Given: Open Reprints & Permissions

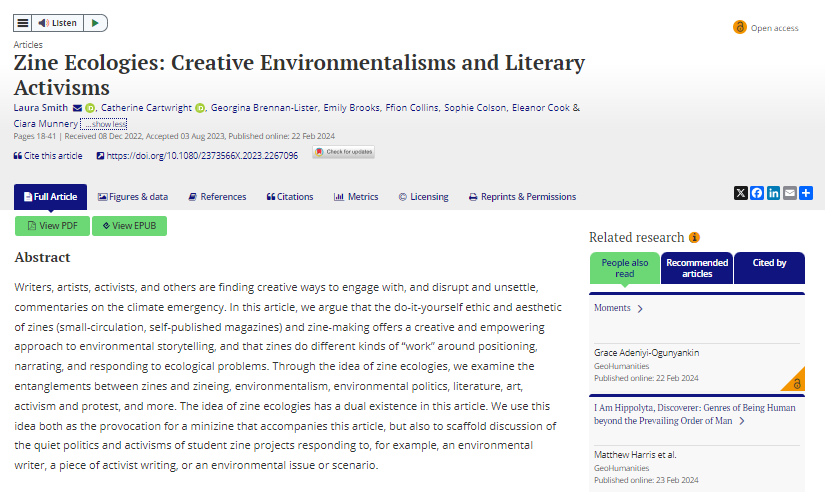Looking at the screenshot, I should point(522,197).
